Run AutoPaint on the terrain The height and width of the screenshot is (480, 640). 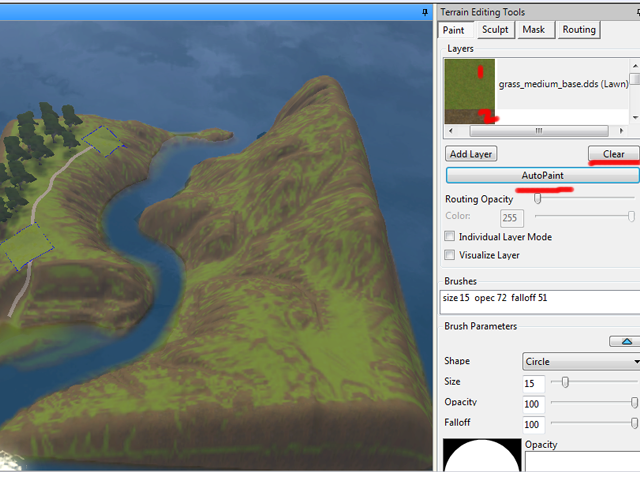[x=542, y=176]
